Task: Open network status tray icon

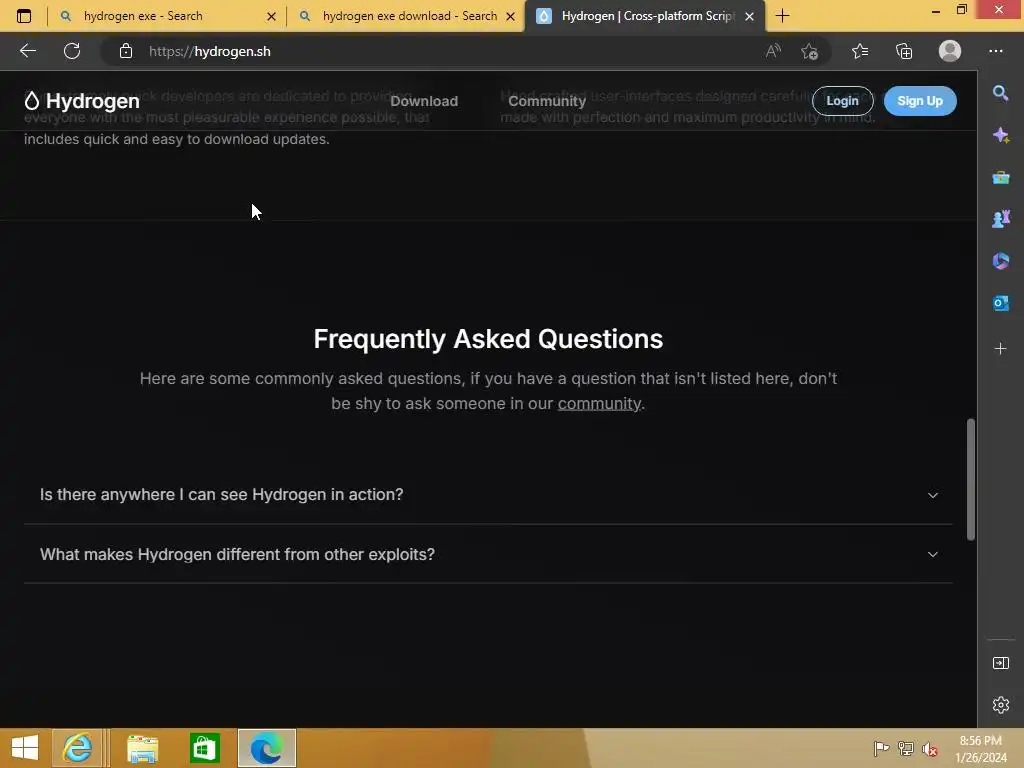Action: point(905,748)
